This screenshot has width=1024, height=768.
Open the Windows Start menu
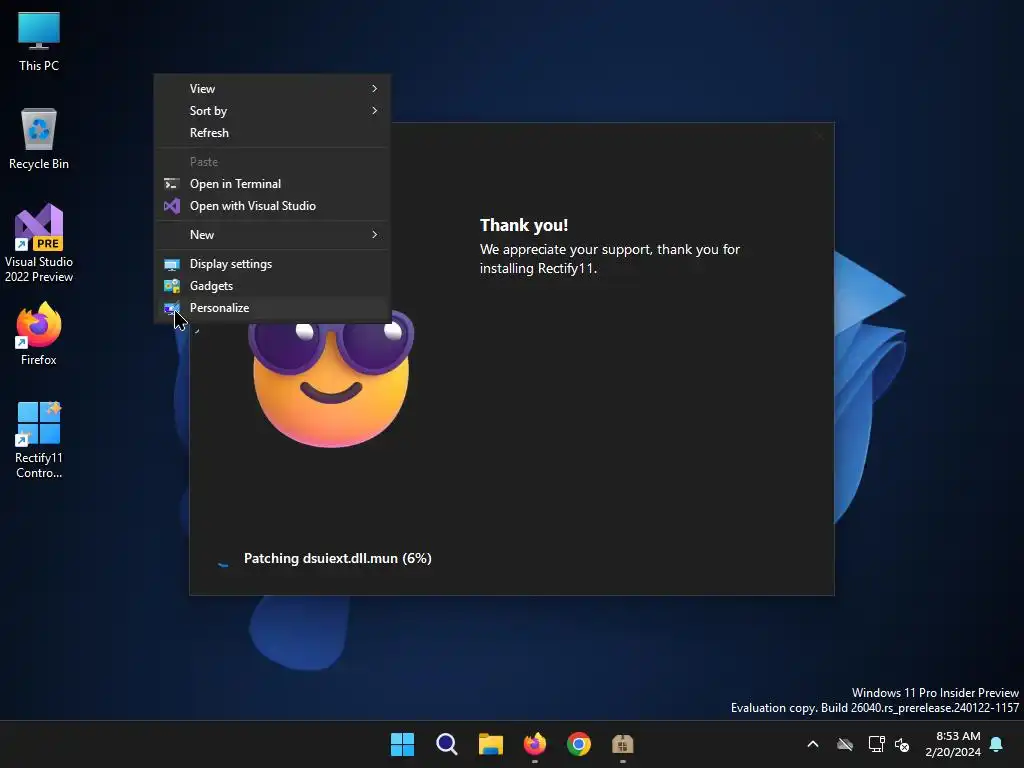pos(402,744)
